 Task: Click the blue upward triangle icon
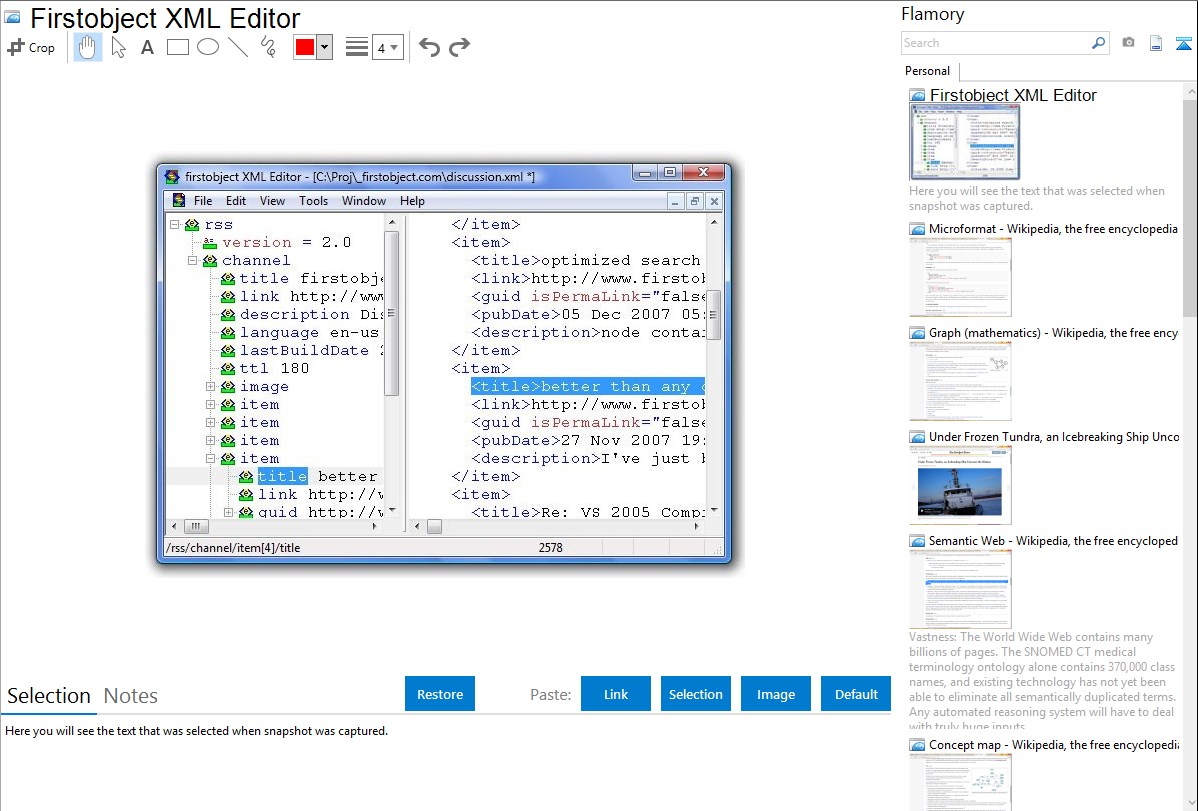click(x=1184, y=43)
